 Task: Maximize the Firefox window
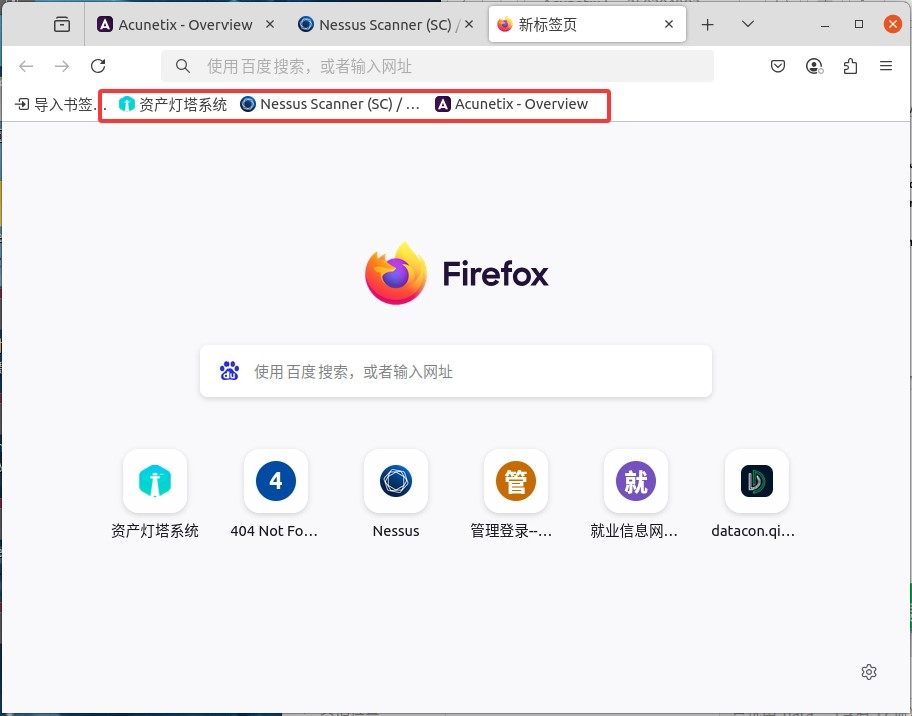tap(859, 24)
